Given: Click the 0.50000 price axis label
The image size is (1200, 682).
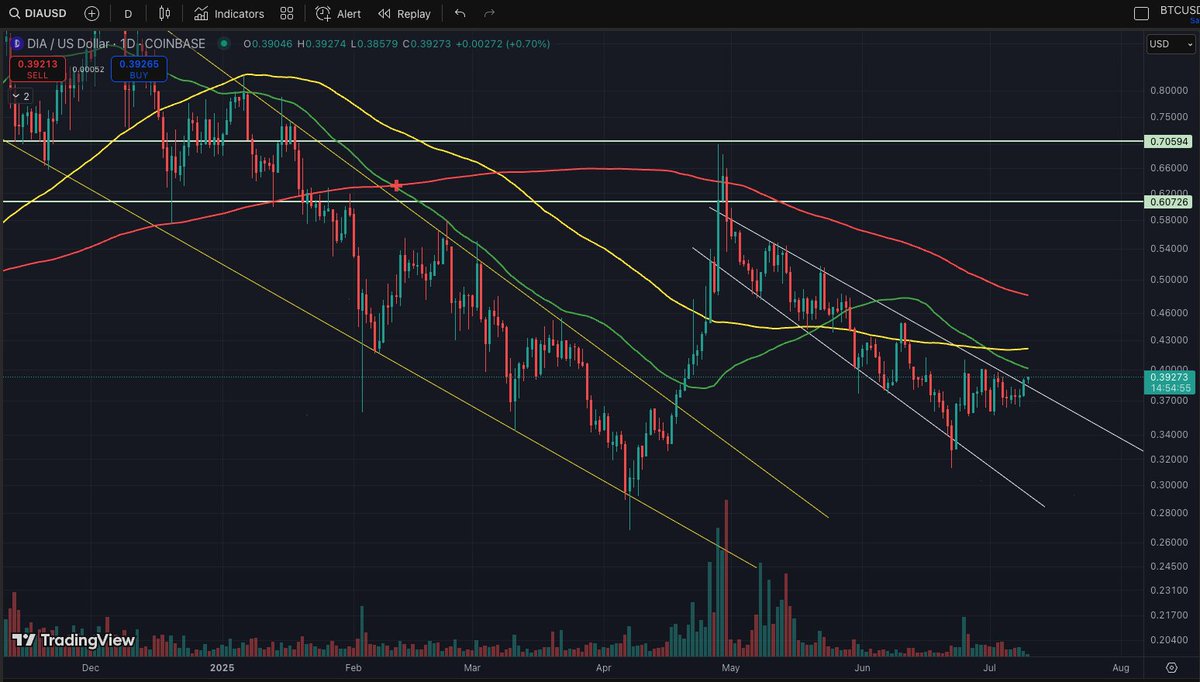Looking at the screenshot, I should pyautogui.click(x=1167, y=279).
